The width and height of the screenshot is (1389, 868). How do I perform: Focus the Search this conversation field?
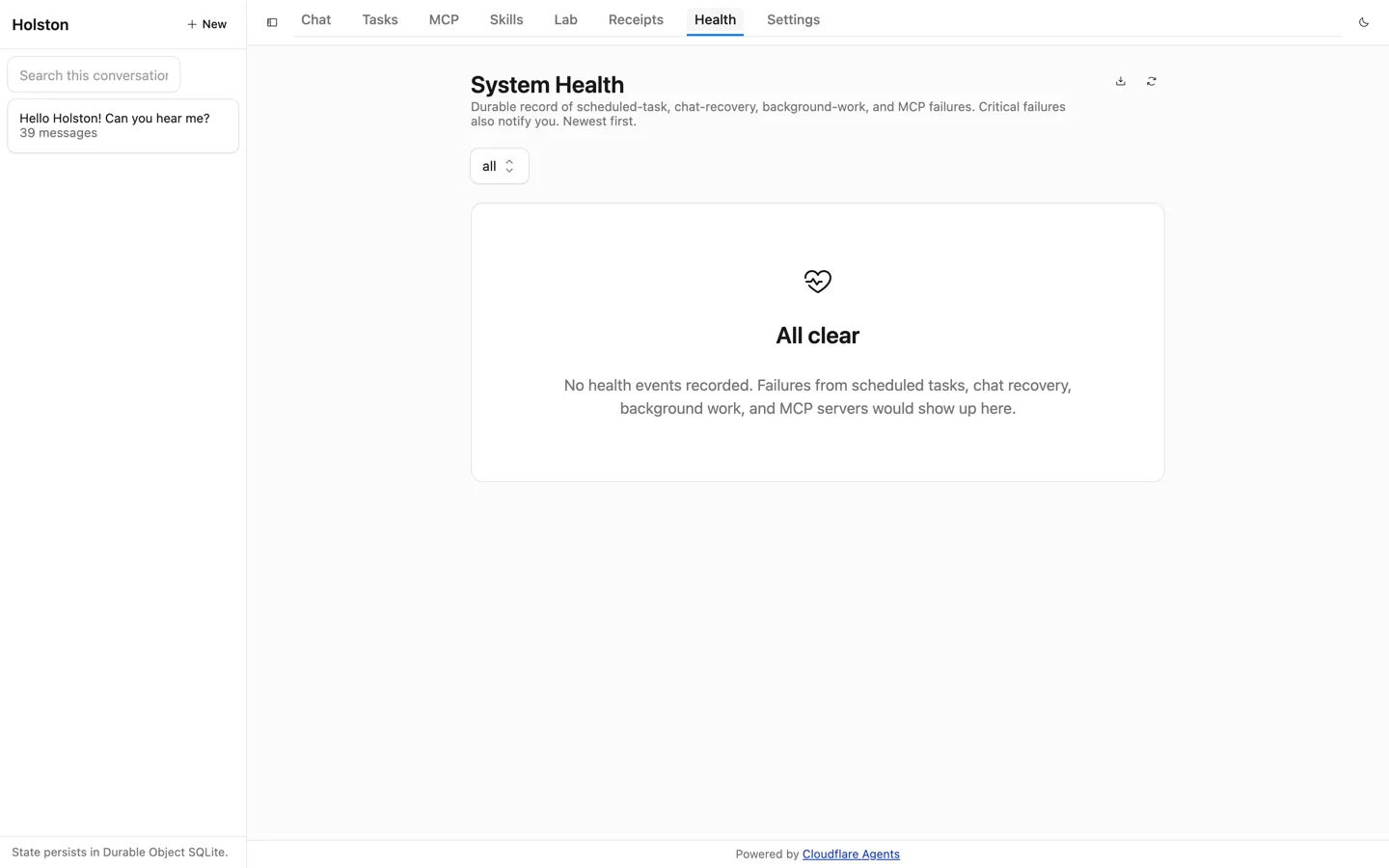pyautogui.click(x=94, y=75)
